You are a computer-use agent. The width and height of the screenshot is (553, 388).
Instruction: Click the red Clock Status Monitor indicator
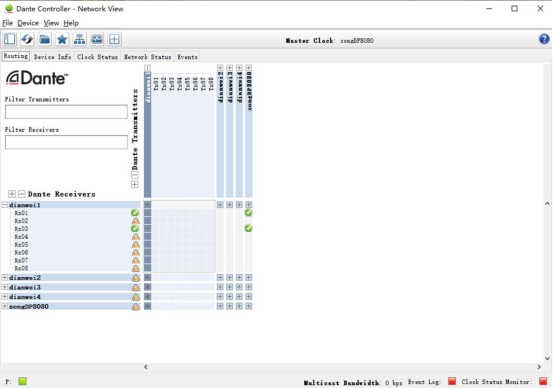point(543,381)
